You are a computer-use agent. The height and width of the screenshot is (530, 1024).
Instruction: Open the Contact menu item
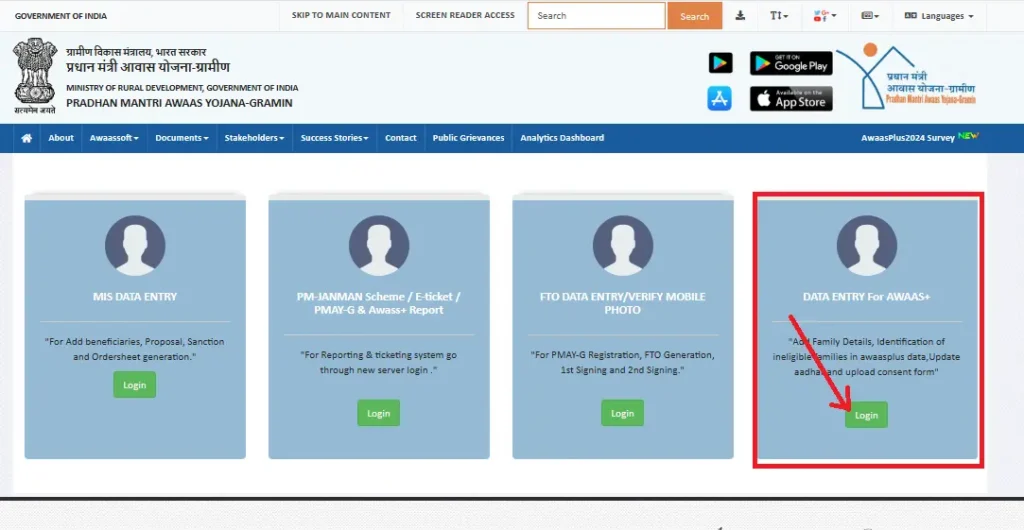coord(400,138)
